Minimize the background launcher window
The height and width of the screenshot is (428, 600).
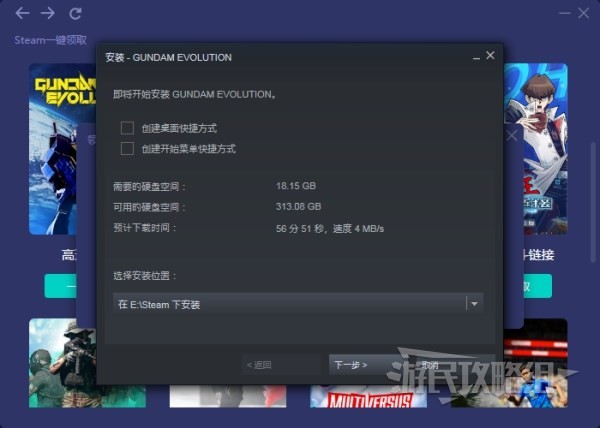564,13
